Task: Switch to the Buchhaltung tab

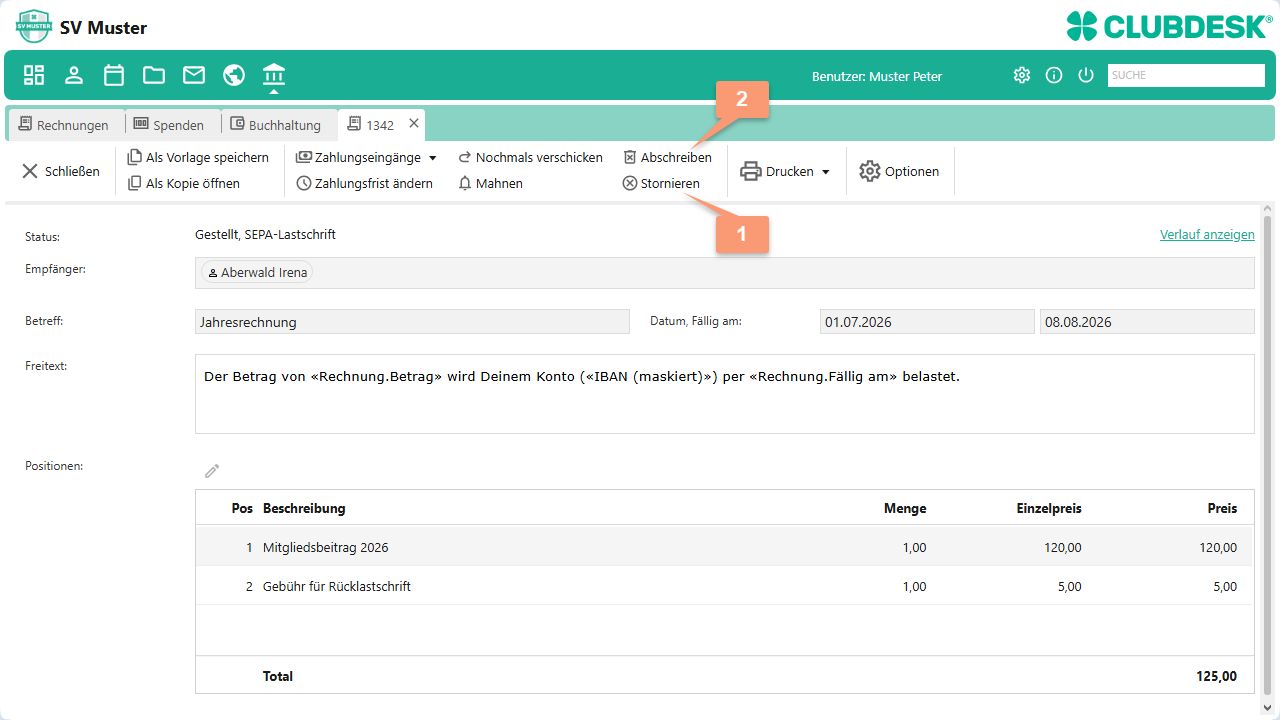Action: [276, 125]
